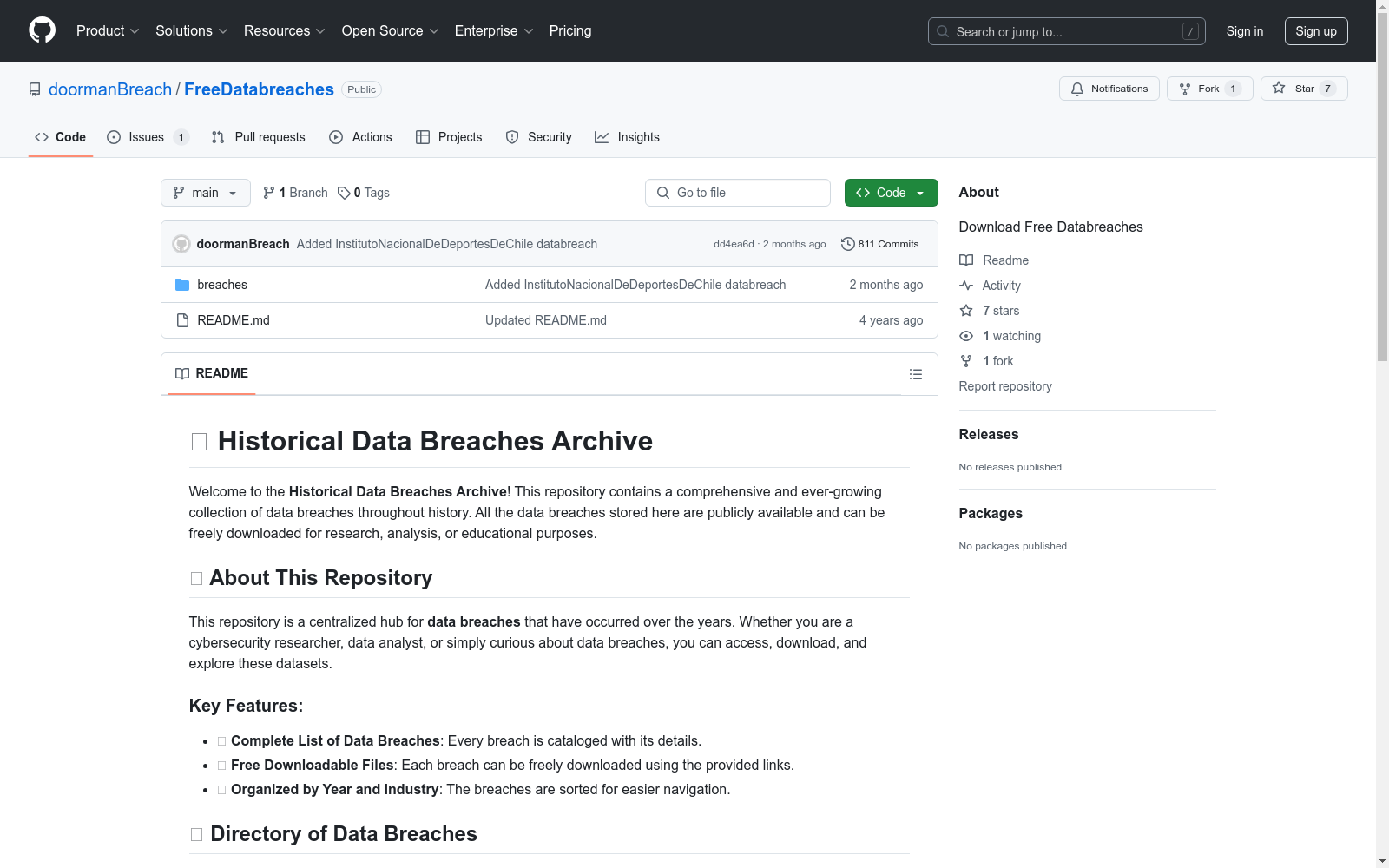This screenshot has height=868, width=1389.
Task: Click the Go to file search field
Action: (x=738, y=193)
